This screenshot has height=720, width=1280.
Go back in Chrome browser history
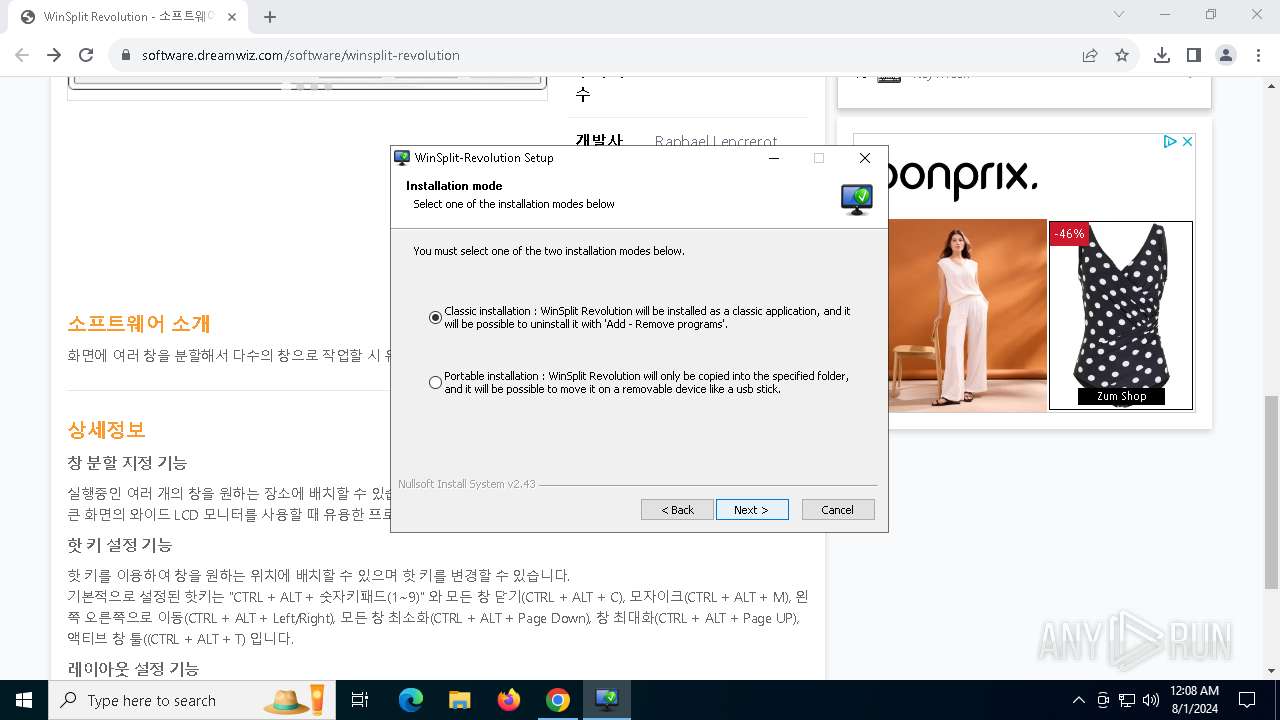(x=22, y=55)
